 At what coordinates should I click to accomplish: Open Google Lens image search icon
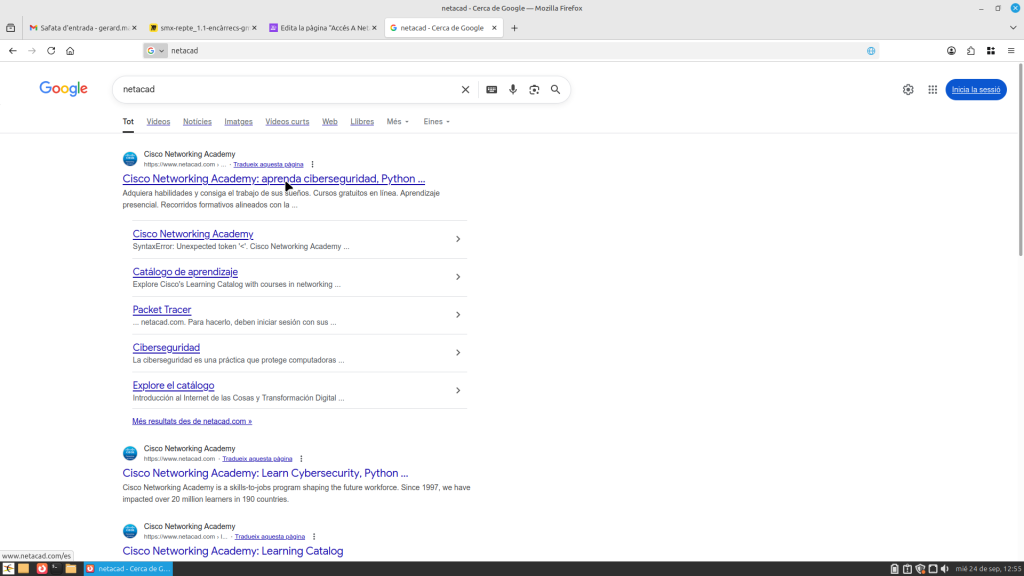534,90
